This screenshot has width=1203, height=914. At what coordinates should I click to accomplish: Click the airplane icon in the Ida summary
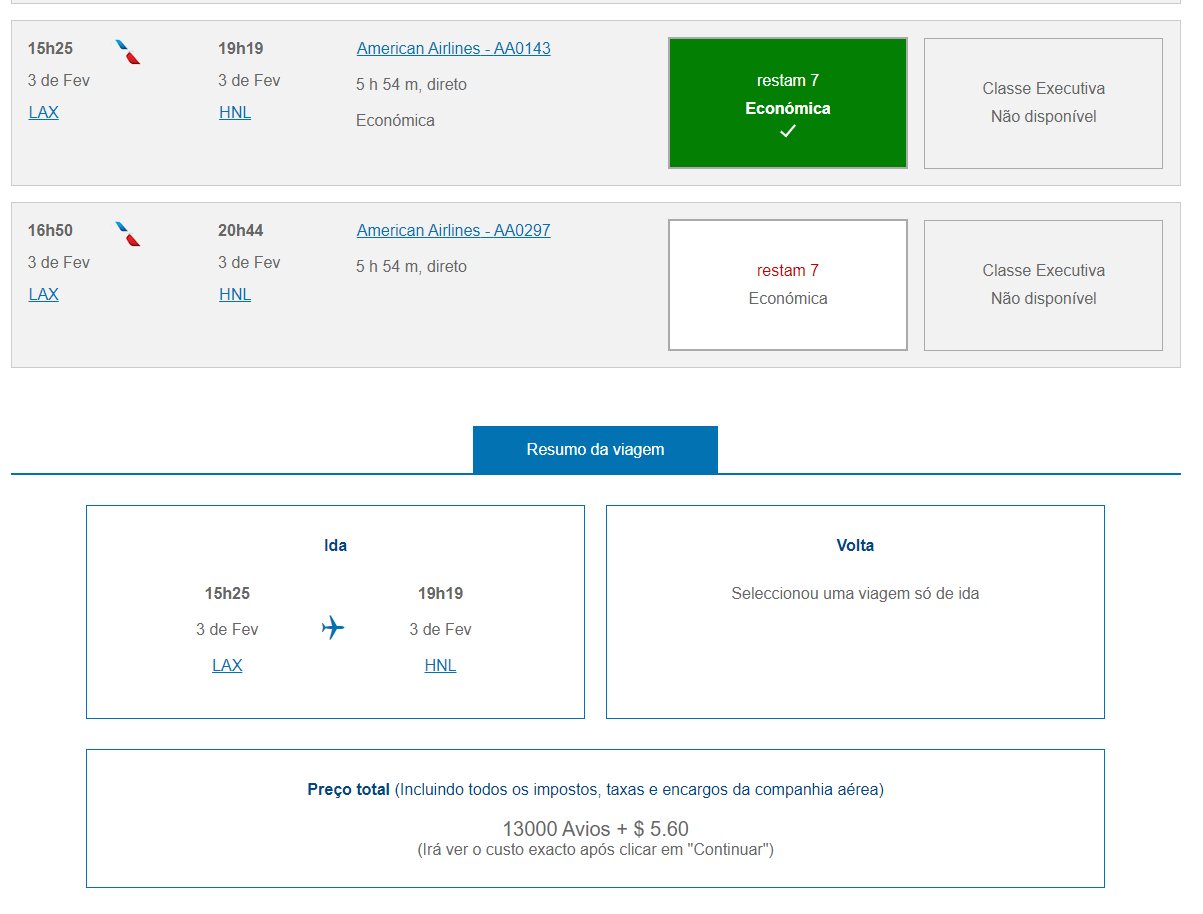tap(333, 628)
